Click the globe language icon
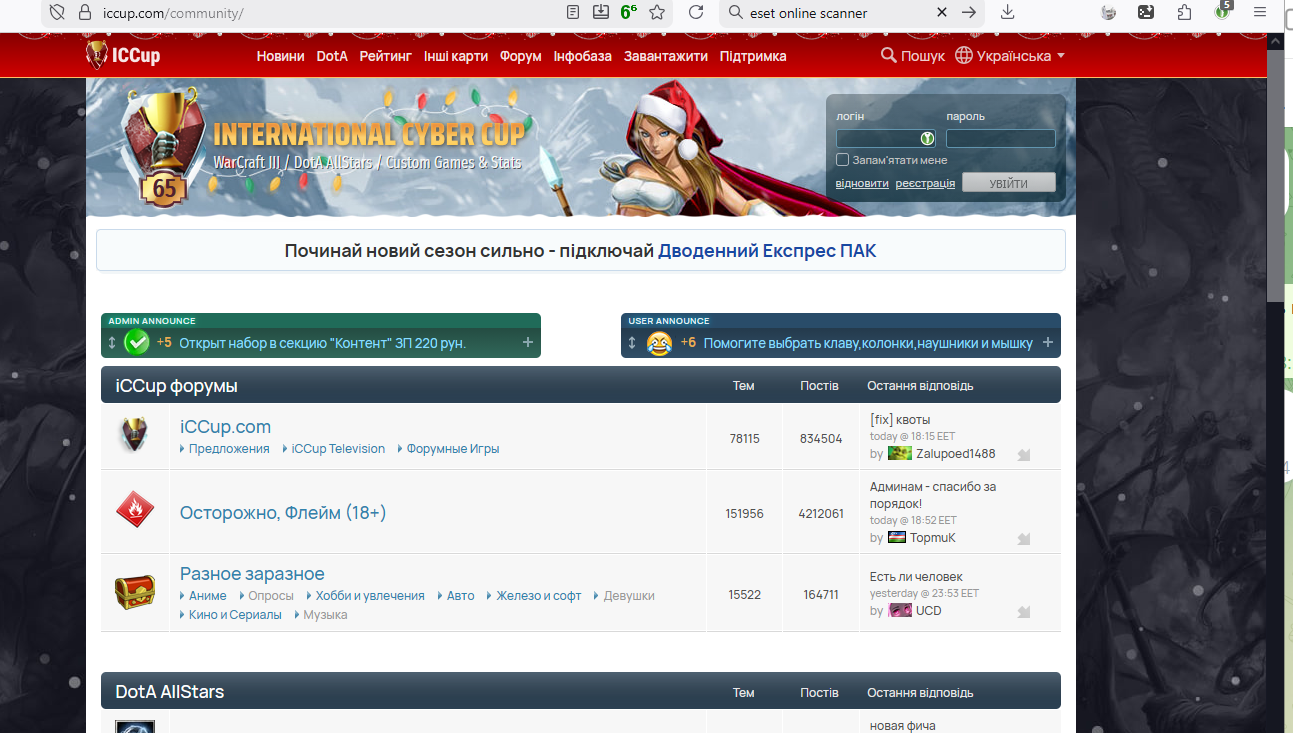The height and width of the screenshot is (733, 1293). (964, 55)
